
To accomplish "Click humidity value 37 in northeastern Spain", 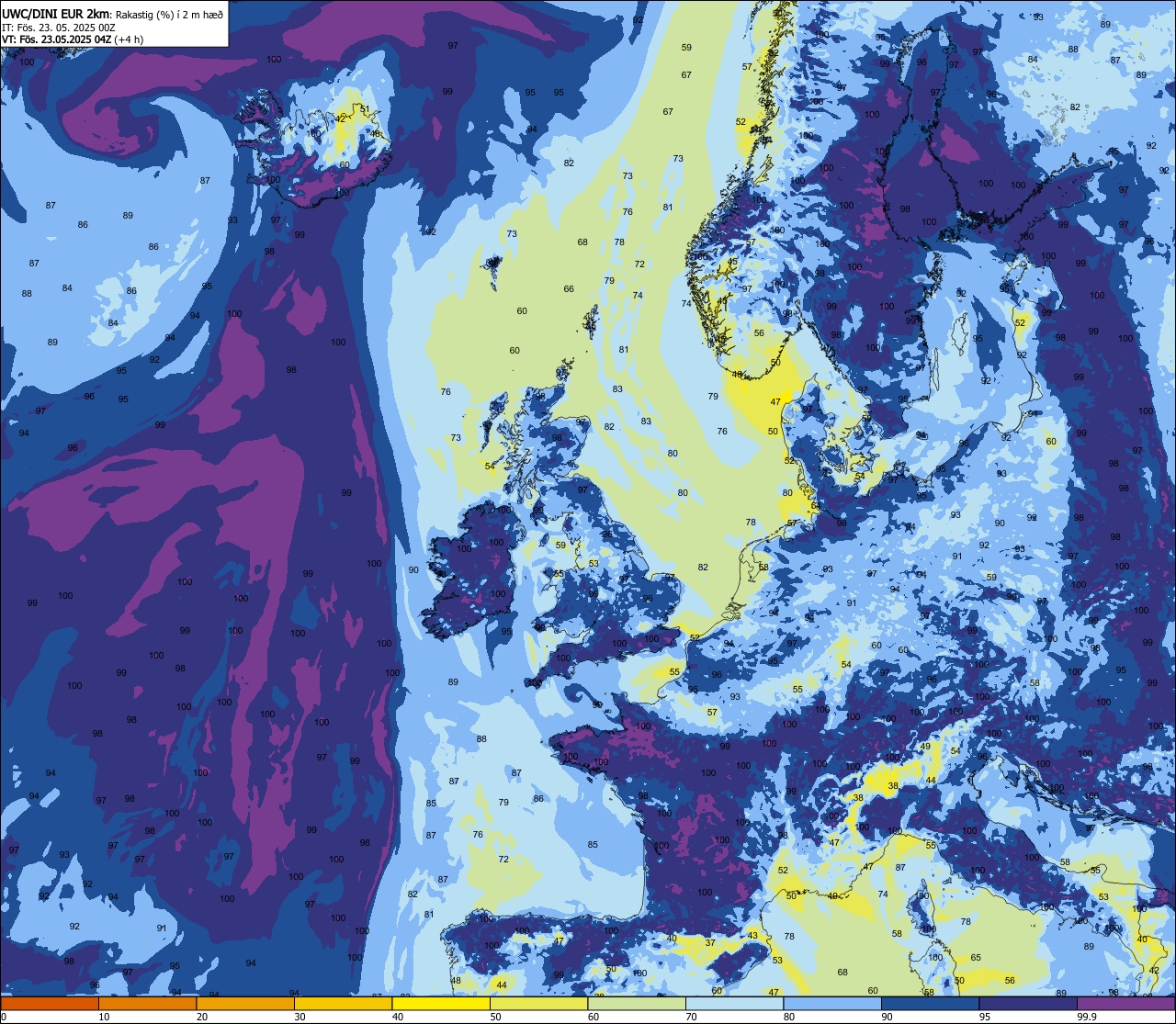I will [x=710, y=943].
